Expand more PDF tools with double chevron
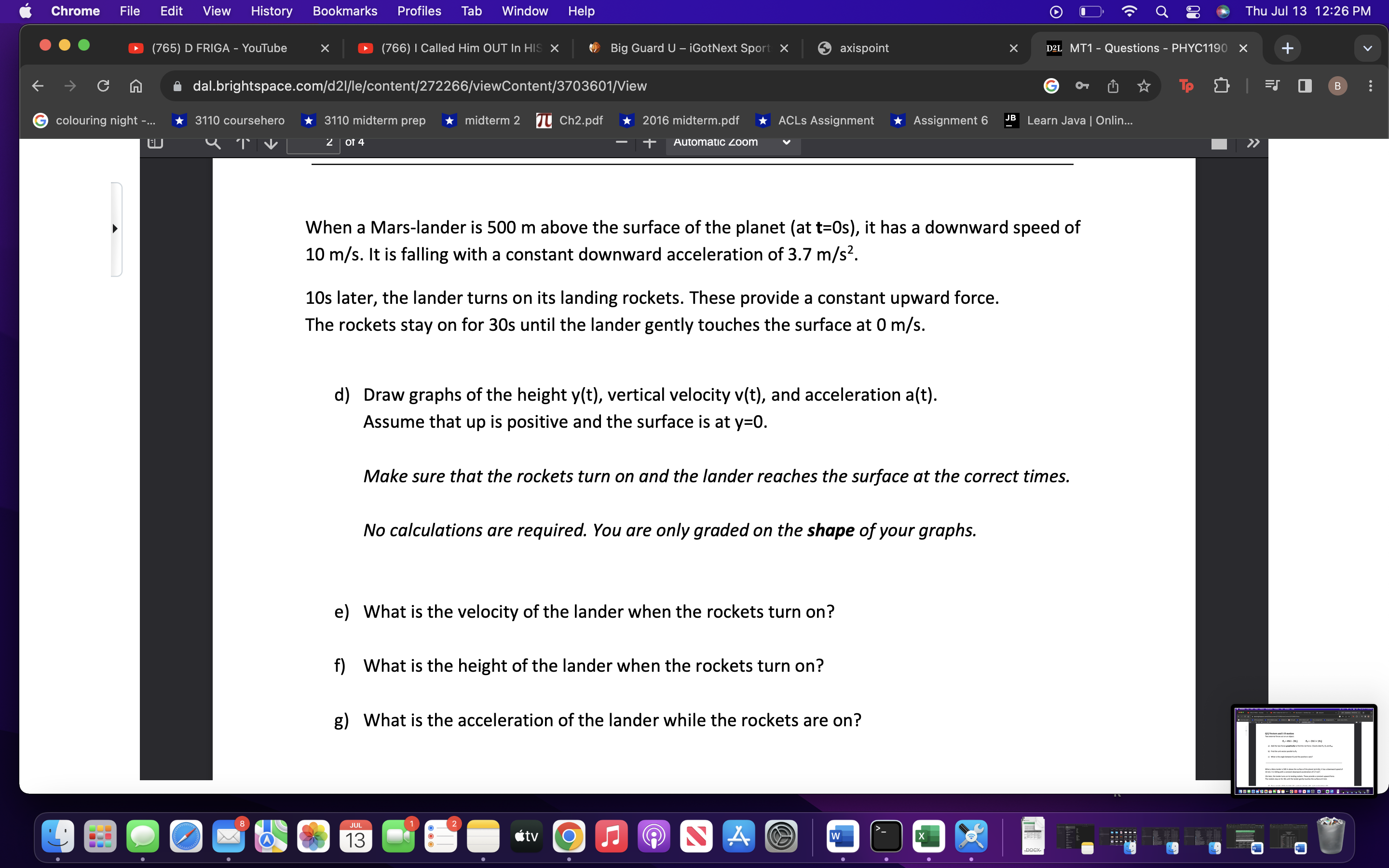 (1254, 144)
